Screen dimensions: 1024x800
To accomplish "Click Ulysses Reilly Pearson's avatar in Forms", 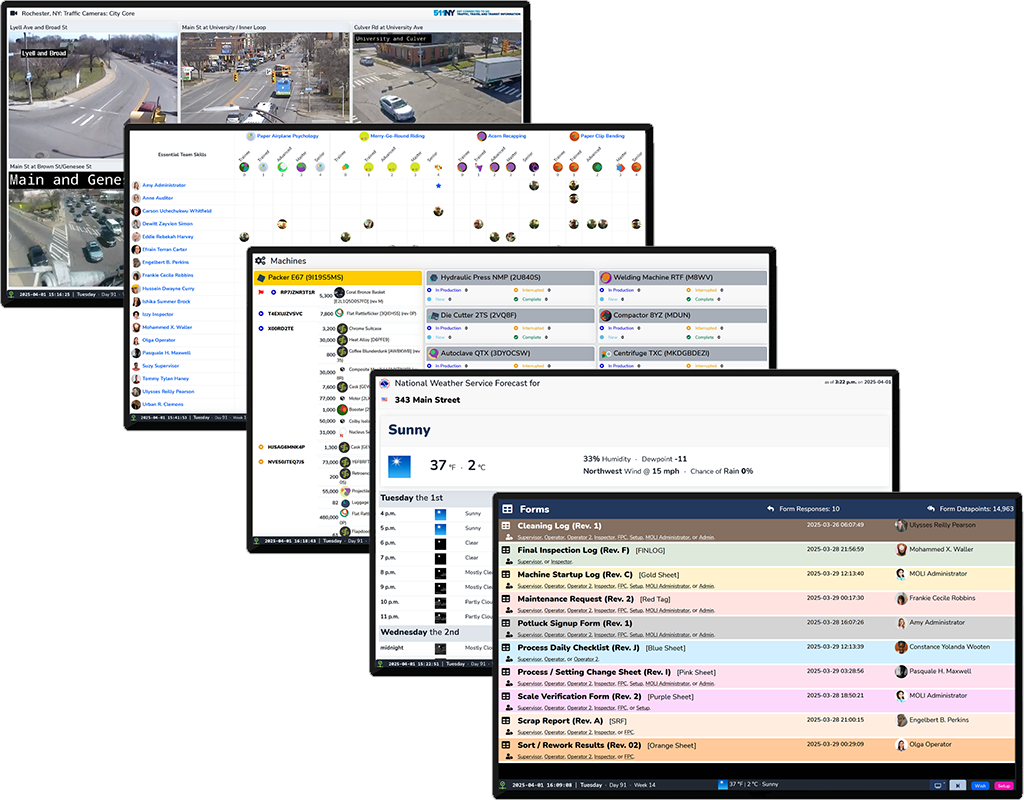I will coord(901,525).
